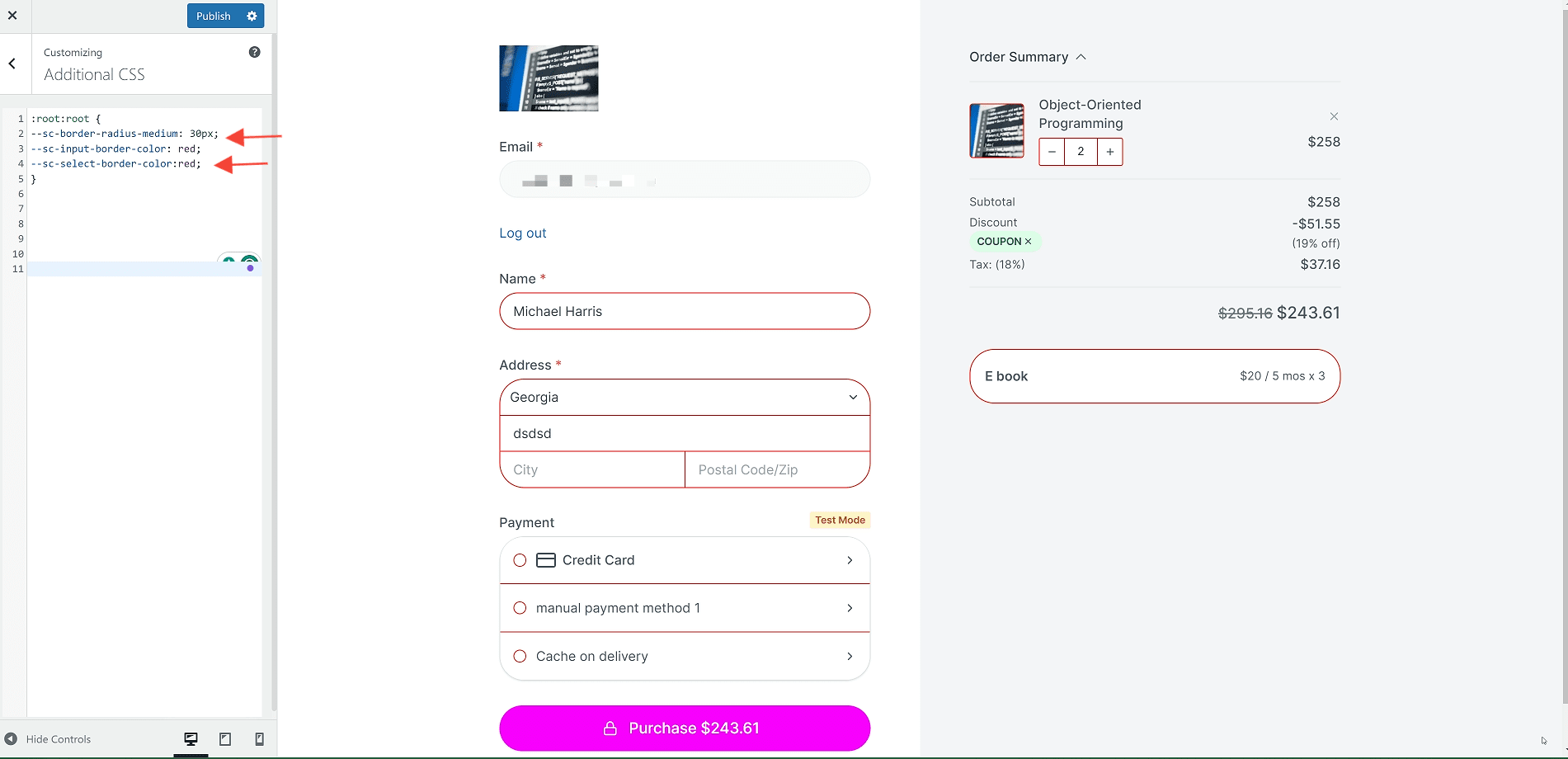The height and width of the screenshot is (759, 1568).
Task: Remove Object-Oriented Programming item from cart
Action: click(x=1334, y=116)
